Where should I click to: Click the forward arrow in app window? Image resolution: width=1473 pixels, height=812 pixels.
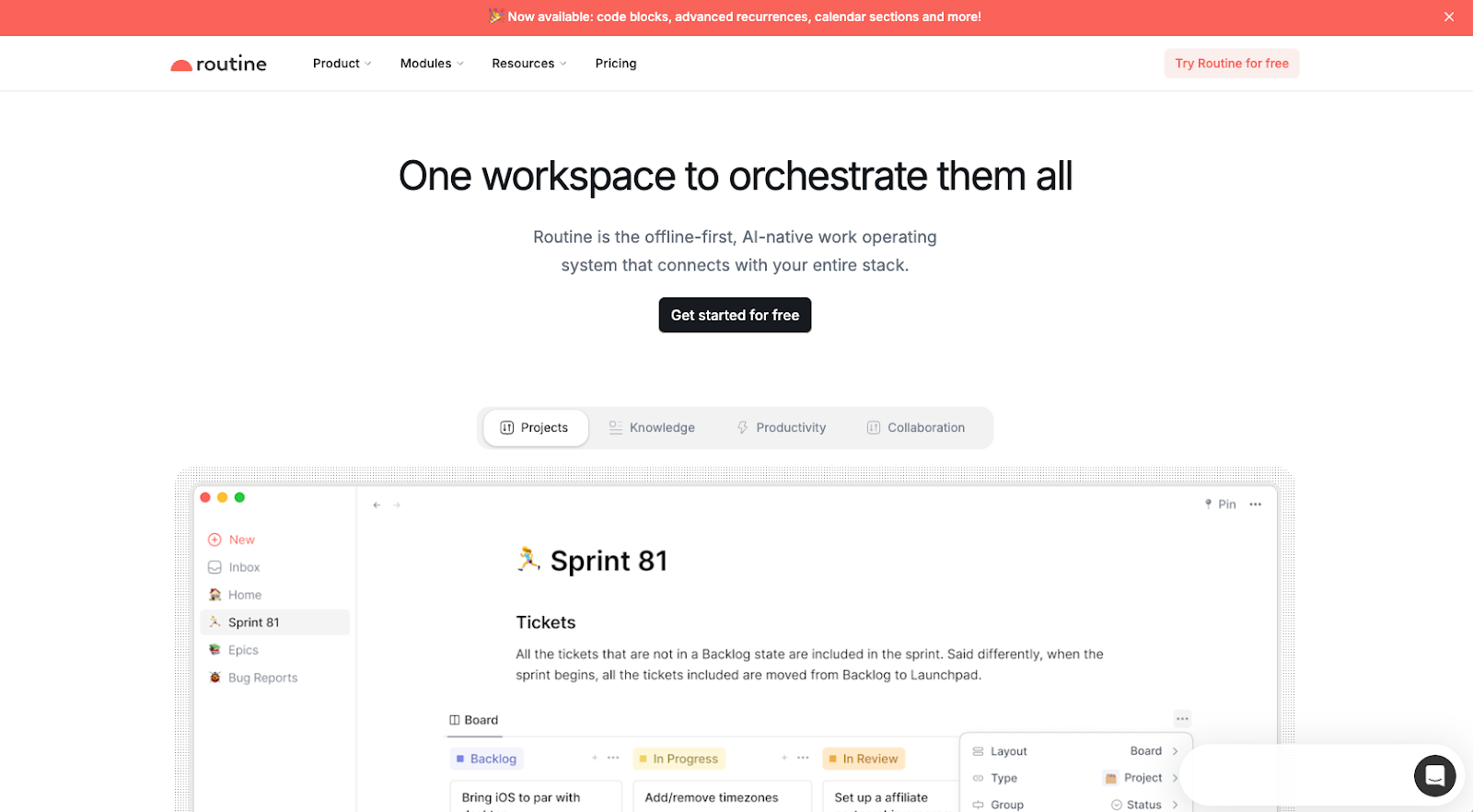pos(397,505)
